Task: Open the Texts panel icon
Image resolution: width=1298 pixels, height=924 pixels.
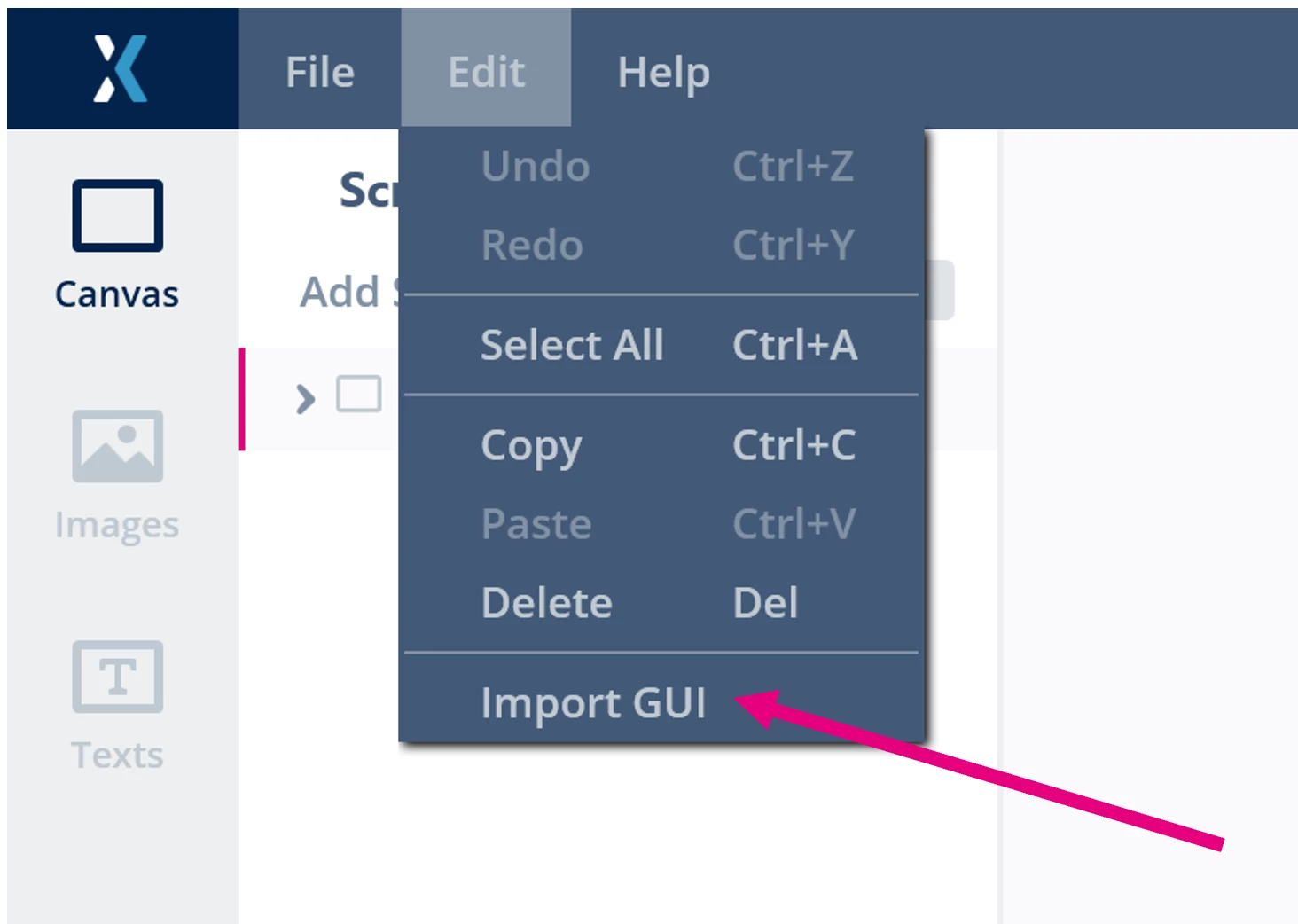Action: point(118,677)
